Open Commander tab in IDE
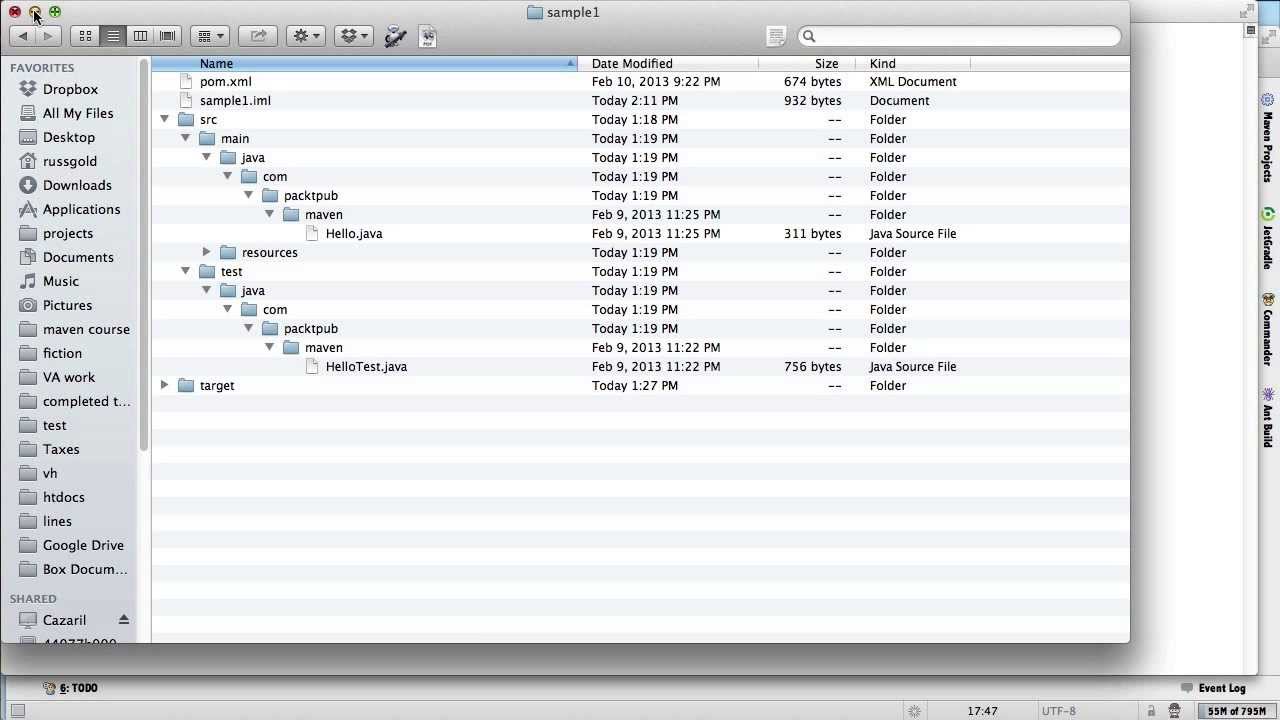Screen dimensions: 1280x720 coord(1268,330)
